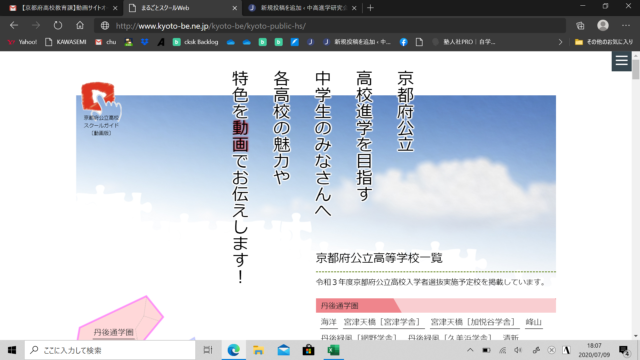This screenshot has height=360, width=640.
Task: Open the black letter A bookmark icon
Action: (x=161, y=42)
